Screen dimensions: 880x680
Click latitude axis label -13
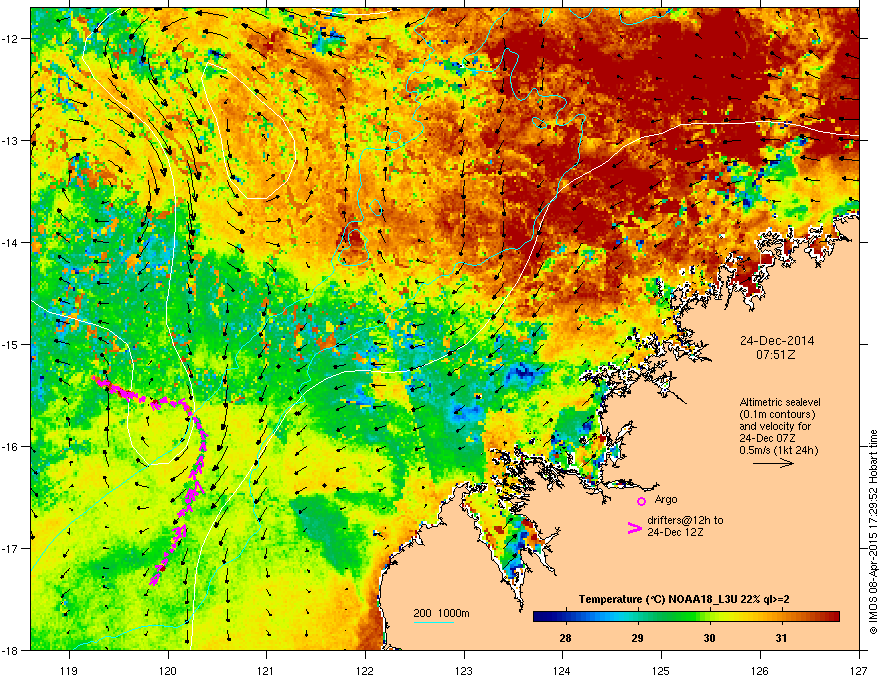coord(11,140)
